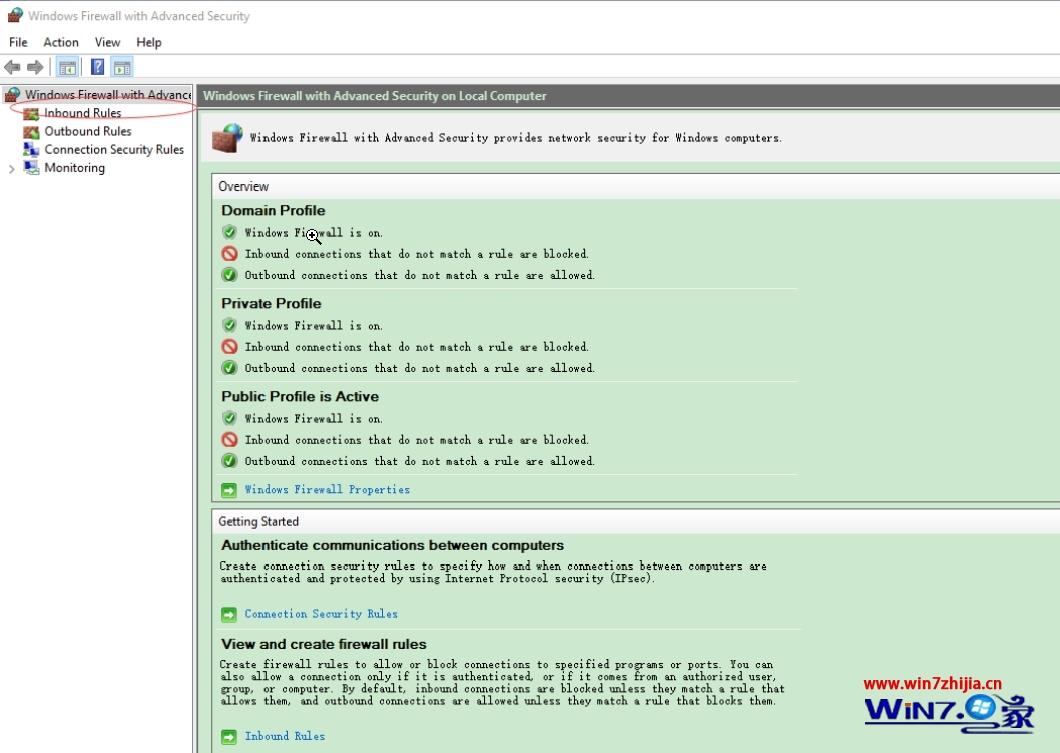1060x753 pixels.
Task: Open the Connection Security Rules link
Action: coord(321,614)
